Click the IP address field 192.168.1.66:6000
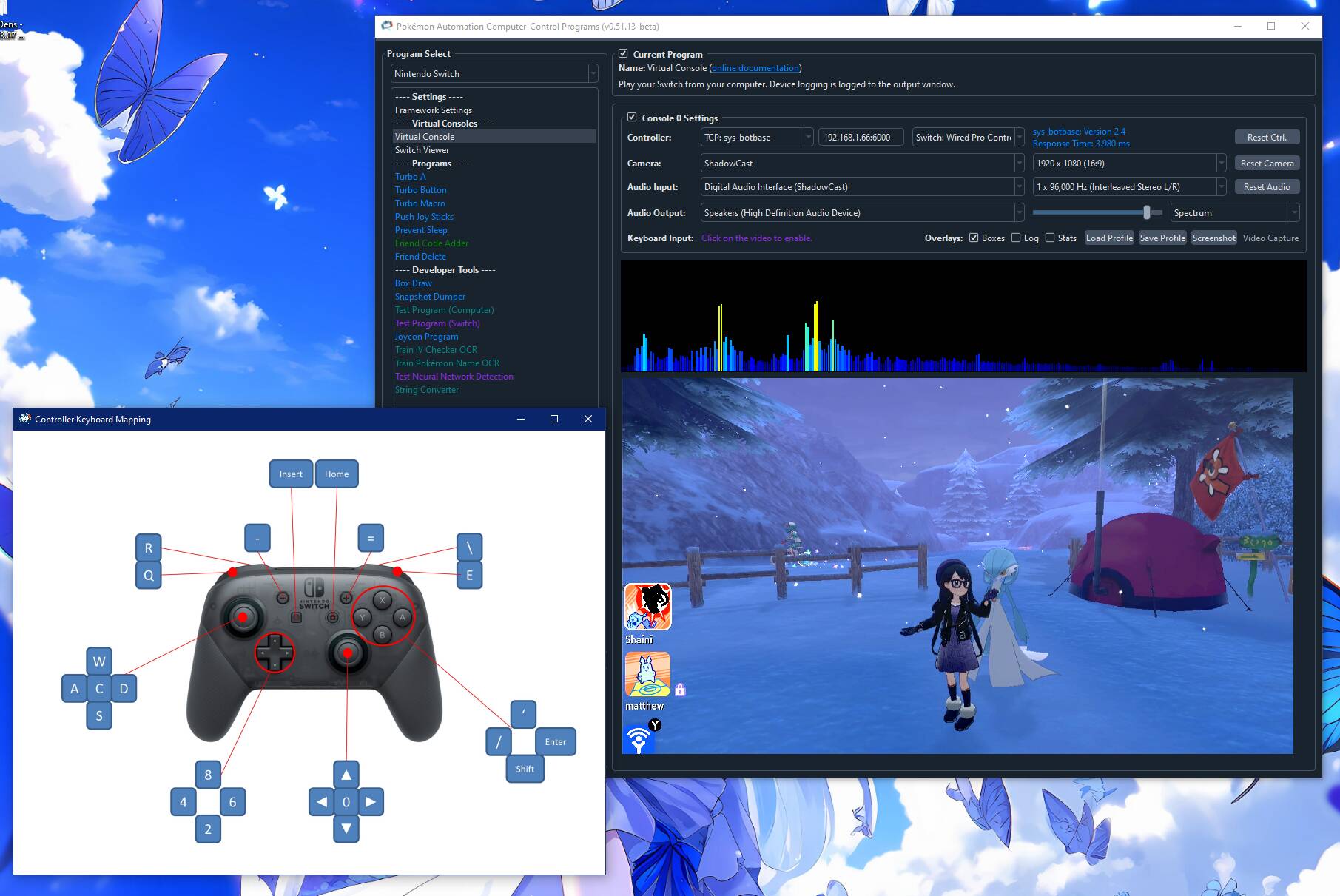This screenshot has height=896, width=1340. 860,138
